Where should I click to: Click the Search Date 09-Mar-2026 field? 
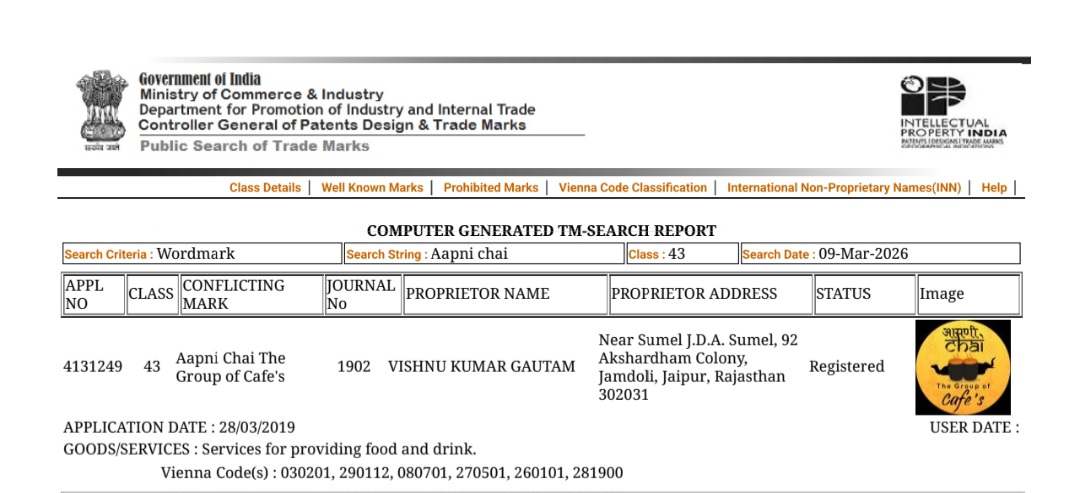[880, 254]
